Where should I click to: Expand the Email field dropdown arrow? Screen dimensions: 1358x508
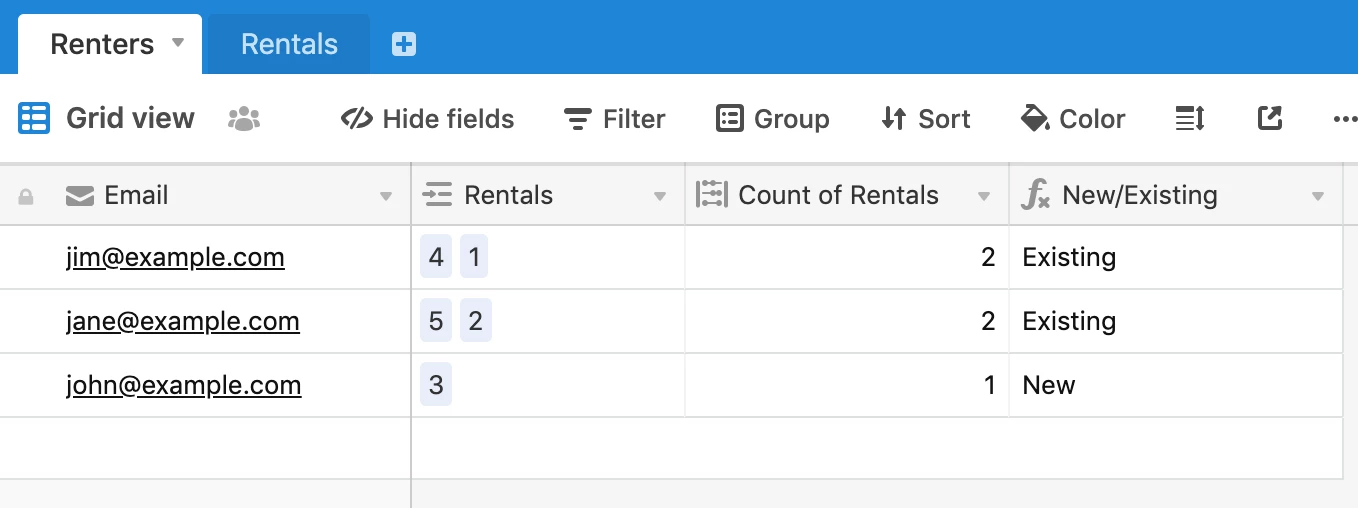tap(386, 197)
